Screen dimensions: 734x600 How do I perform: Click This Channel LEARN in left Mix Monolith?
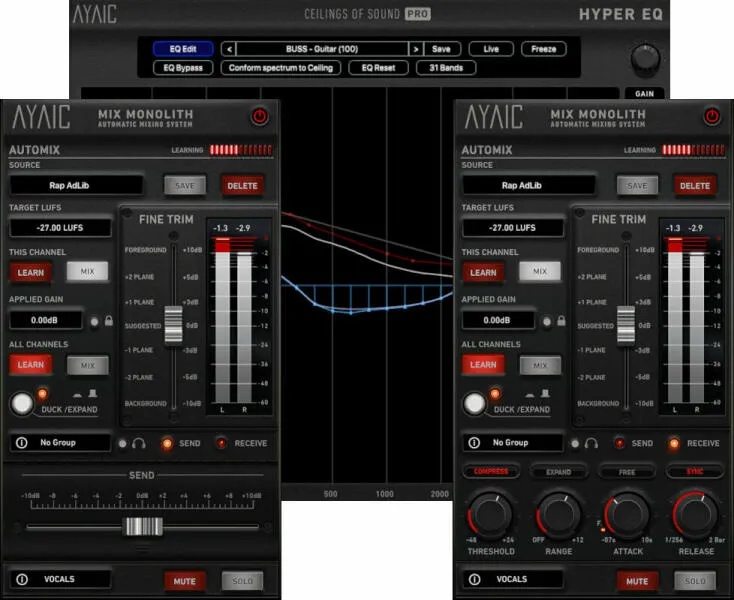(31, 272)
